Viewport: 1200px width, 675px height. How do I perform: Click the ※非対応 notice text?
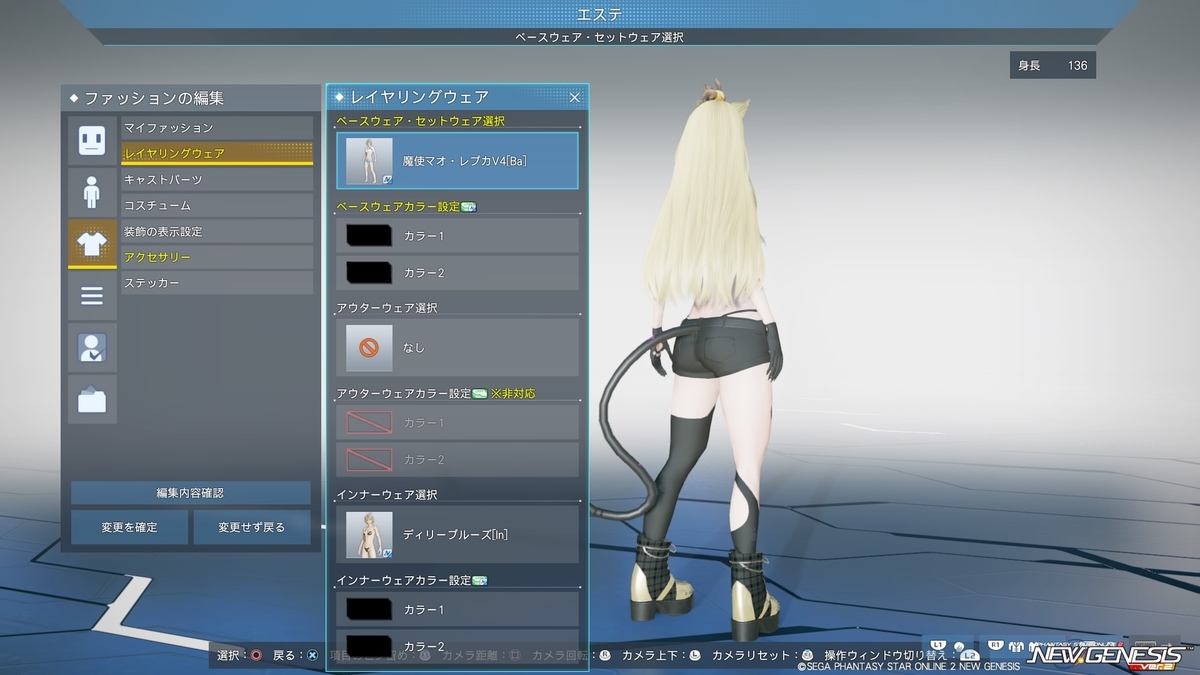514,394
